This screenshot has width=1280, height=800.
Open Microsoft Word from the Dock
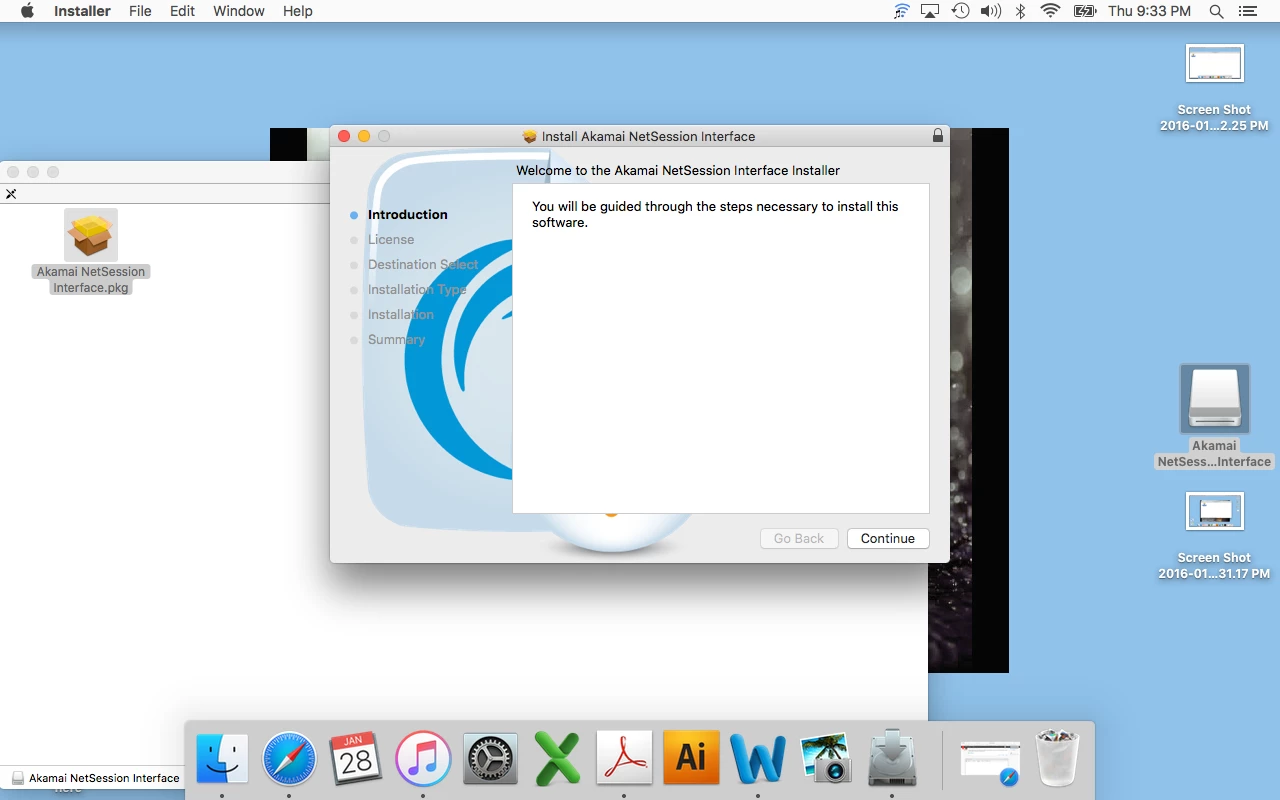[758, 759]
